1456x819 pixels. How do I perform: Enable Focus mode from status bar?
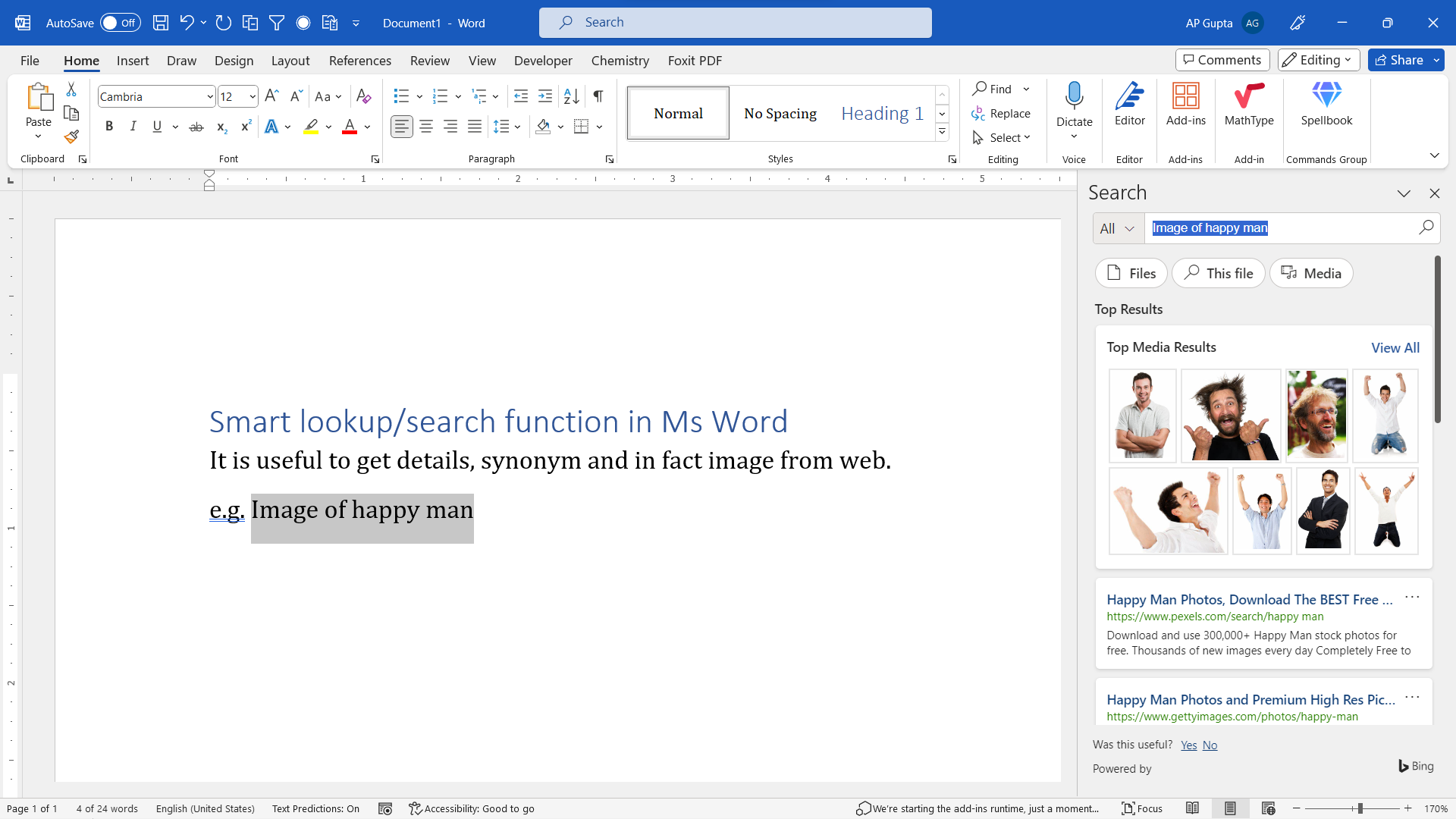[1142, 808]
